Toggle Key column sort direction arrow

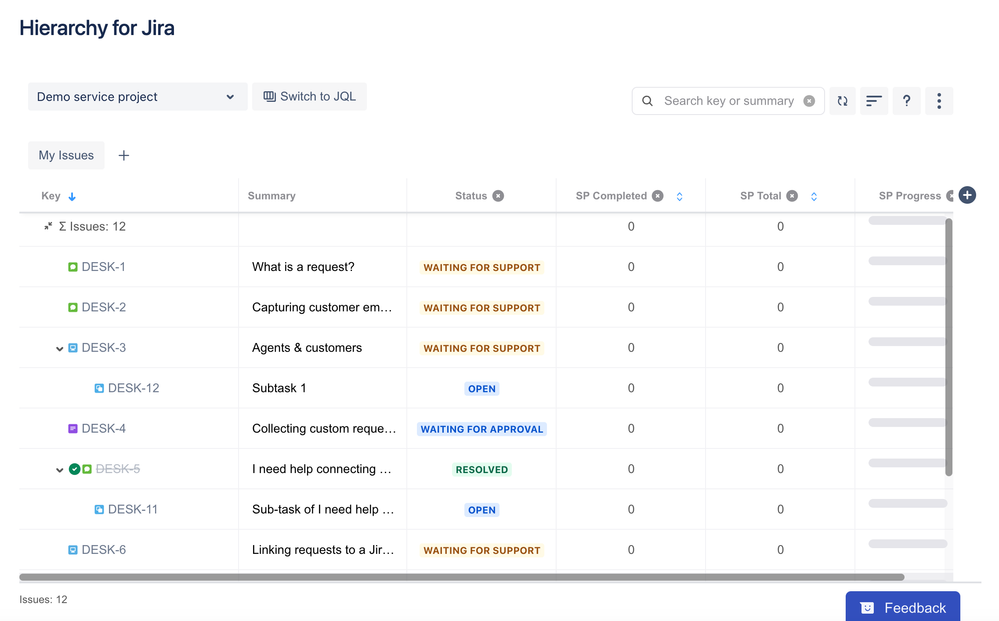click(x=72, y=196)
